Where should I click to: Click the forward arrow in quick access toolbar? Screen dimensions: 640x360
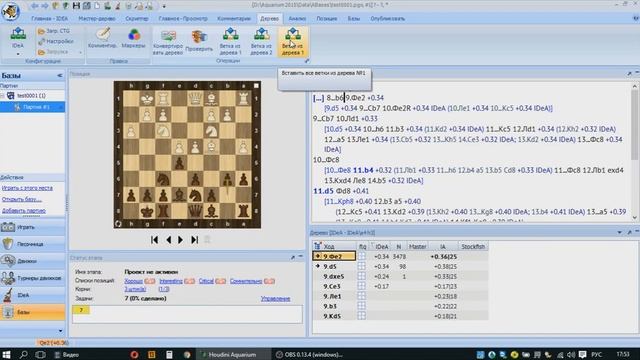pos(44,6)
